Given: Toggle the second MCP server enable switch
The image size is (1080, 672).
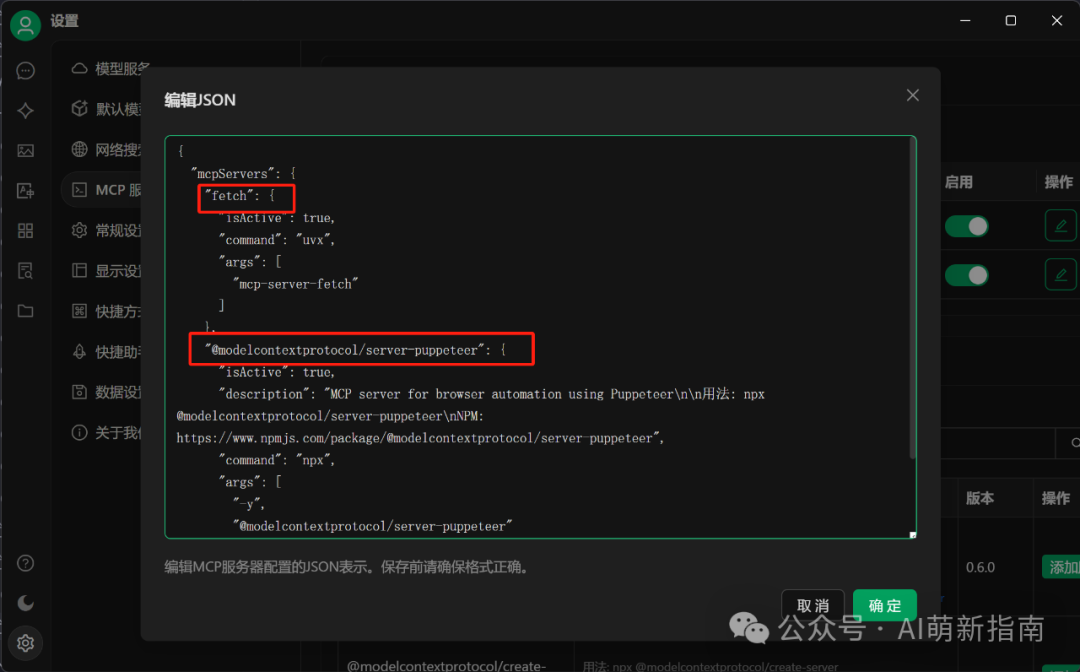Looking at the screenshot, I should 966,275.
